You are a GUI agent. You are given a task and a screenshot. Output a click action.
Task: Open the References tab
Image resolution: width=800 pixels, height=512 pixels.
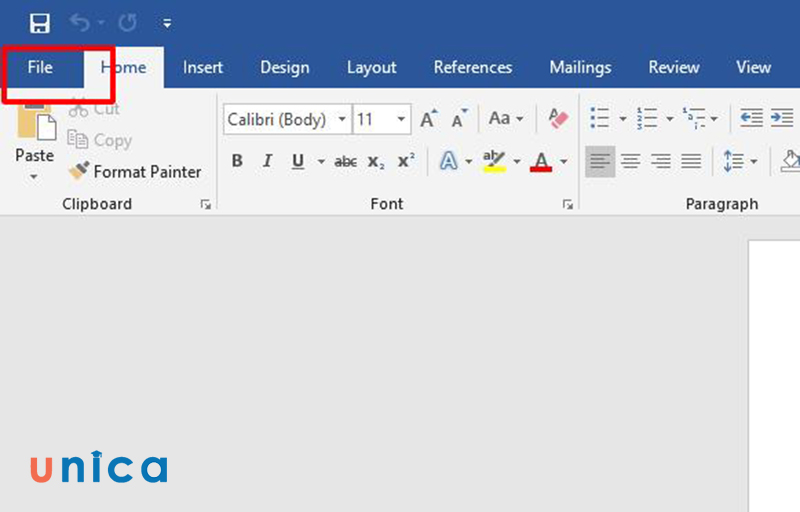tap(473, 67)
